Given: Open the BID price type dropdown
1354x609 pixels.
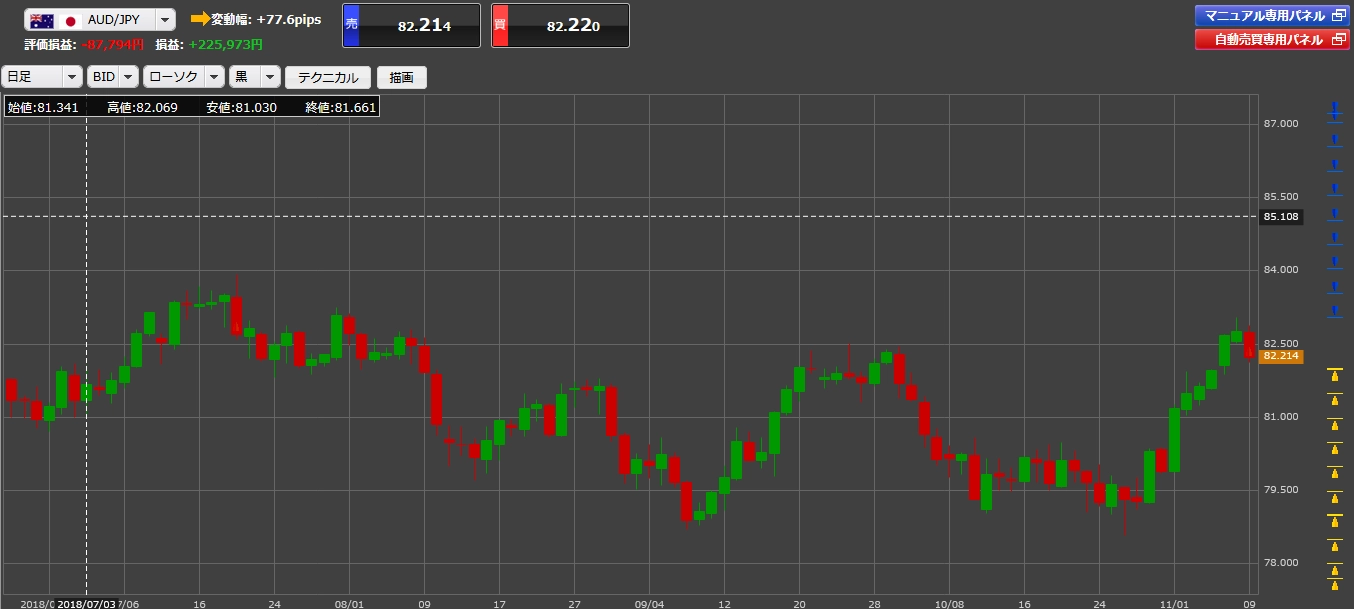Looking at the screenshot, I should (x=113, y=77).
